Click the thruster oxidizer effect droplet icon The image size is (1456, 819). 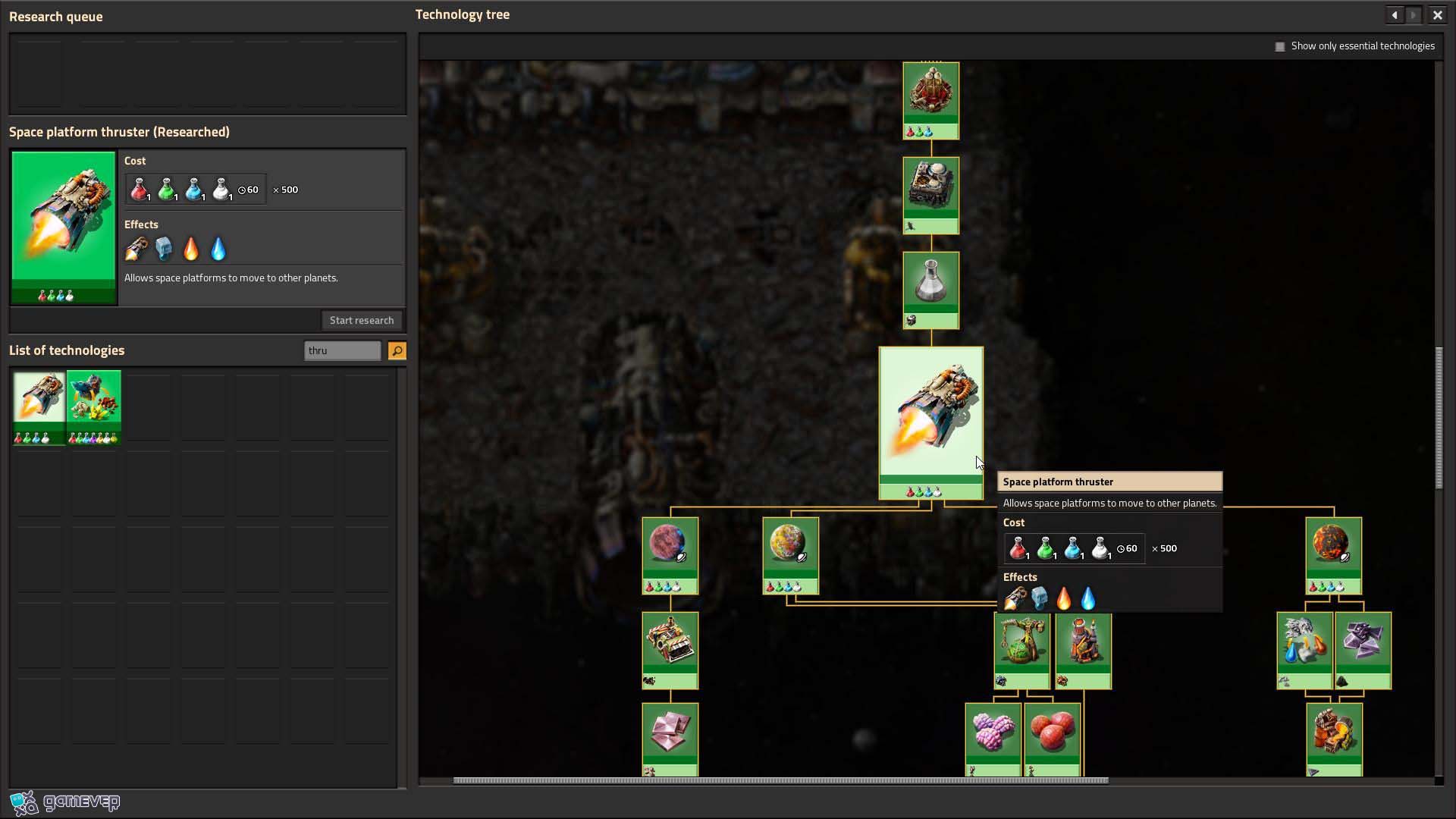(218, 249)
